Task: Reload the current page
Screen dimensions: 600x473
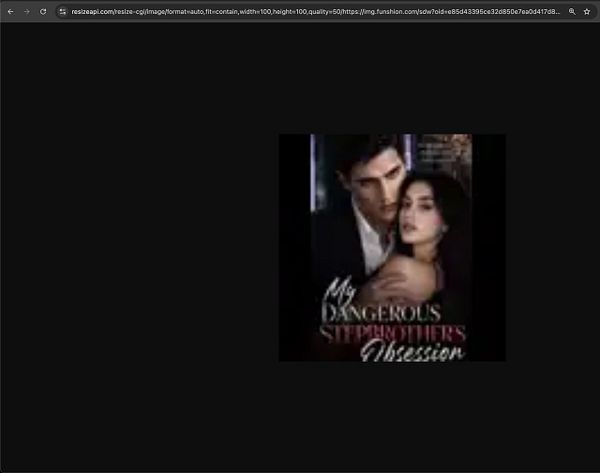Action: 43,12
